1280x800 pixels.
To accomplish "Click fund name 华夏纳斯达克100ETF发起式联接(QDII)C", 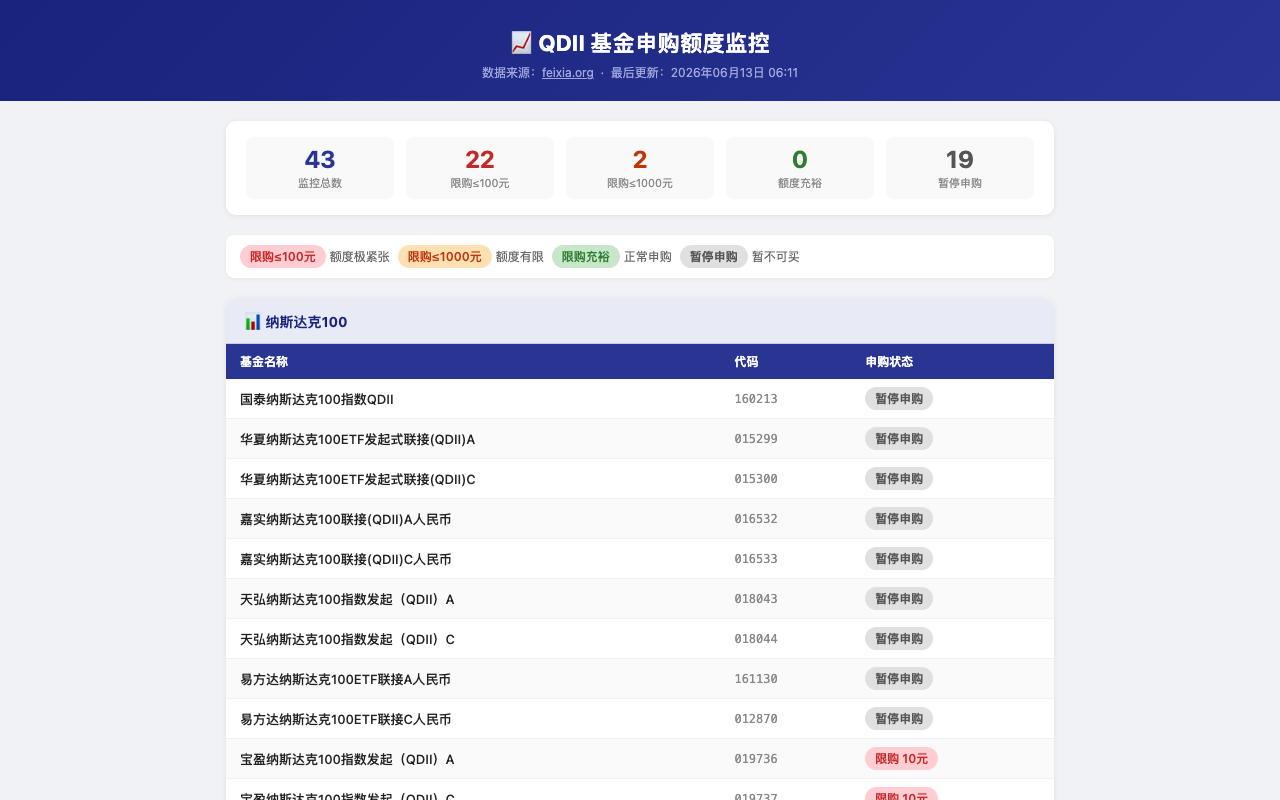I will coord(358,479).
